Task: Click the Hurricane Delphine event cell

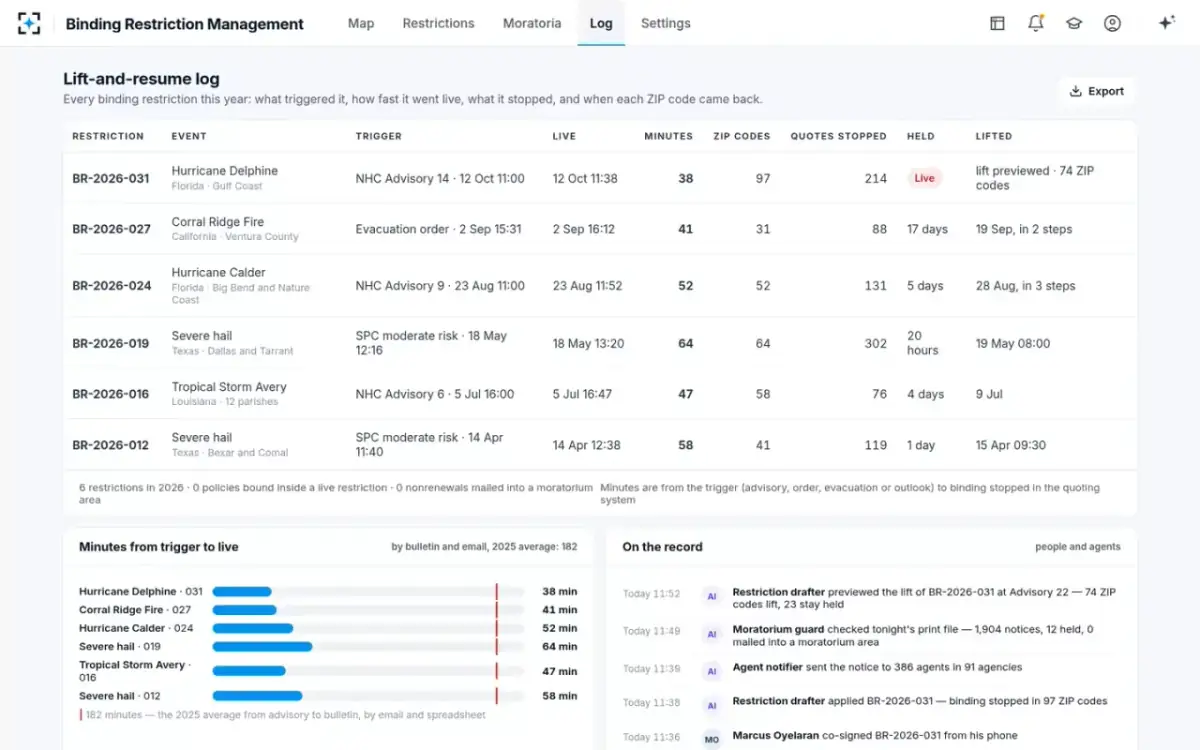Action: tap(225, 178)
